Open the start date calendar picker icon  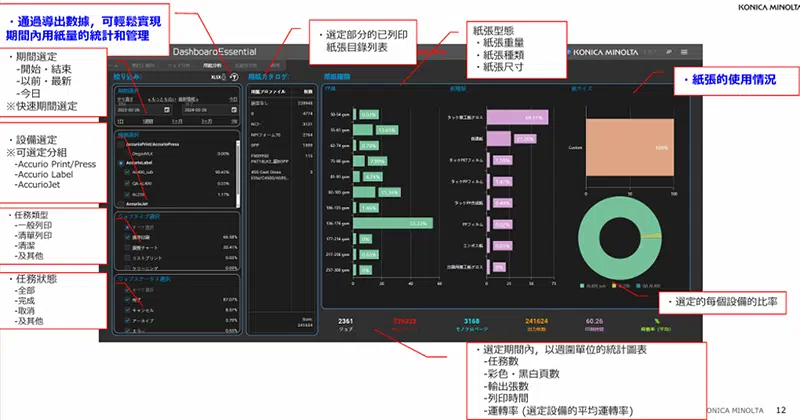pyautogui.click(x=167, y=110)
